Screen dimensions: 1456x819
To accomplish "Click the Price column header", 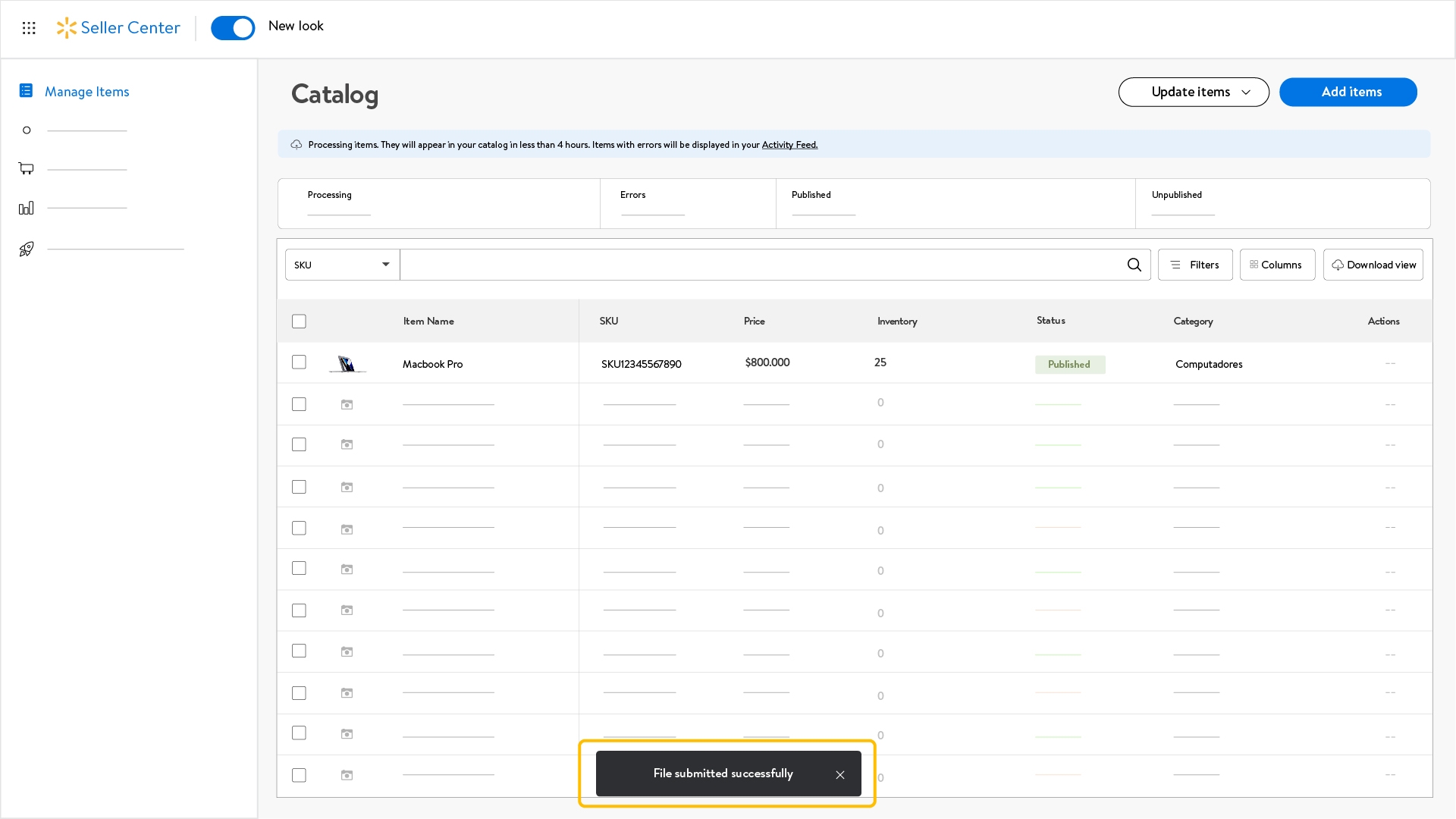I will [755, 322].
